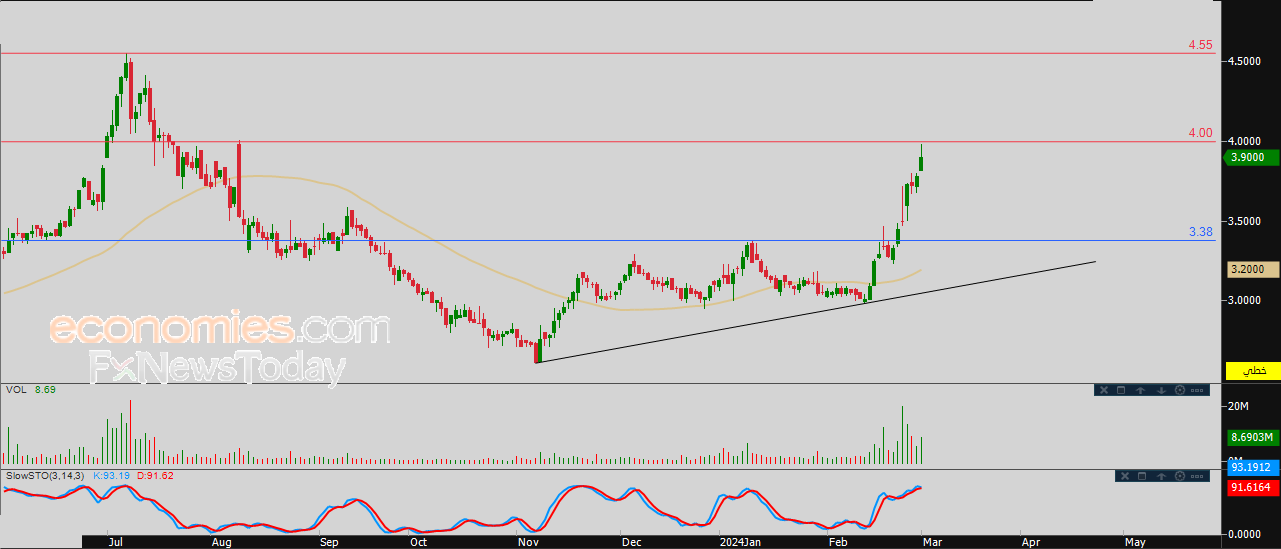The image size is (1281, 549).
Task: Open more options for VOL panel
Action: (x=1197, y=390)
